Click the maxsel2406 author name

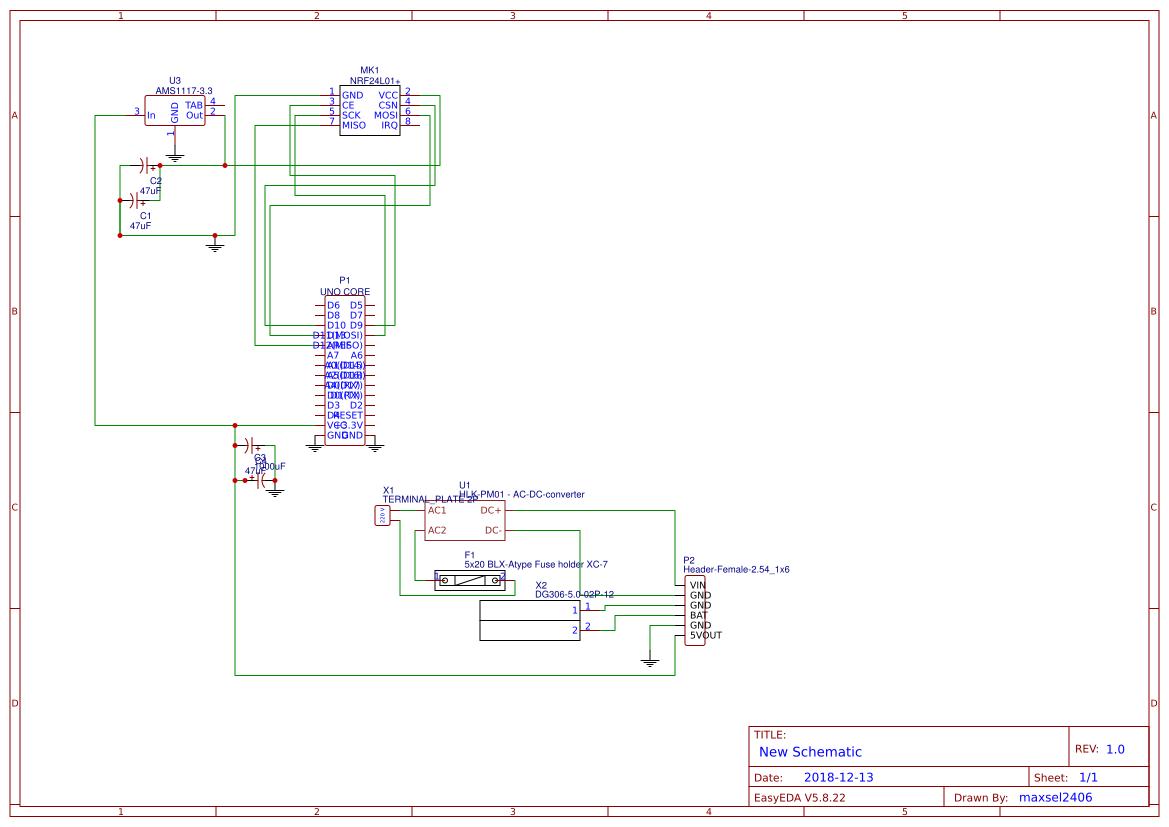coord(1054,796)
